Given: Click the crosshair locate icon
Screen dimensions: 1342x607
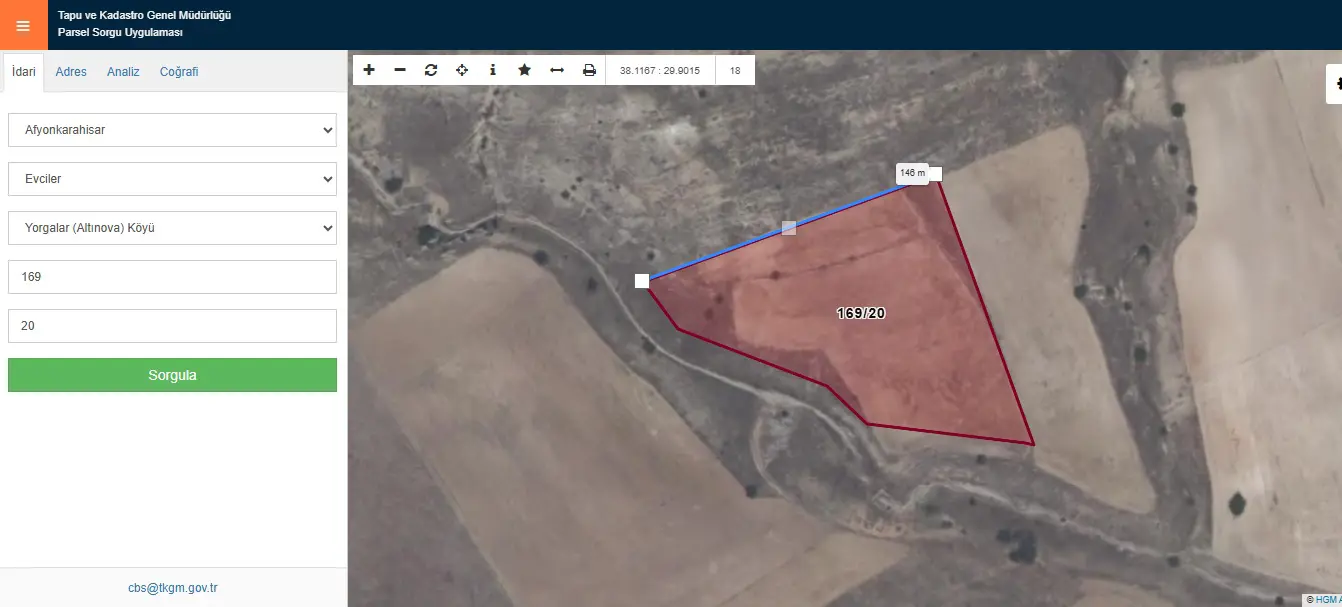Looking at the screenshot, I should pyautogui.click(x=462, y=70).
